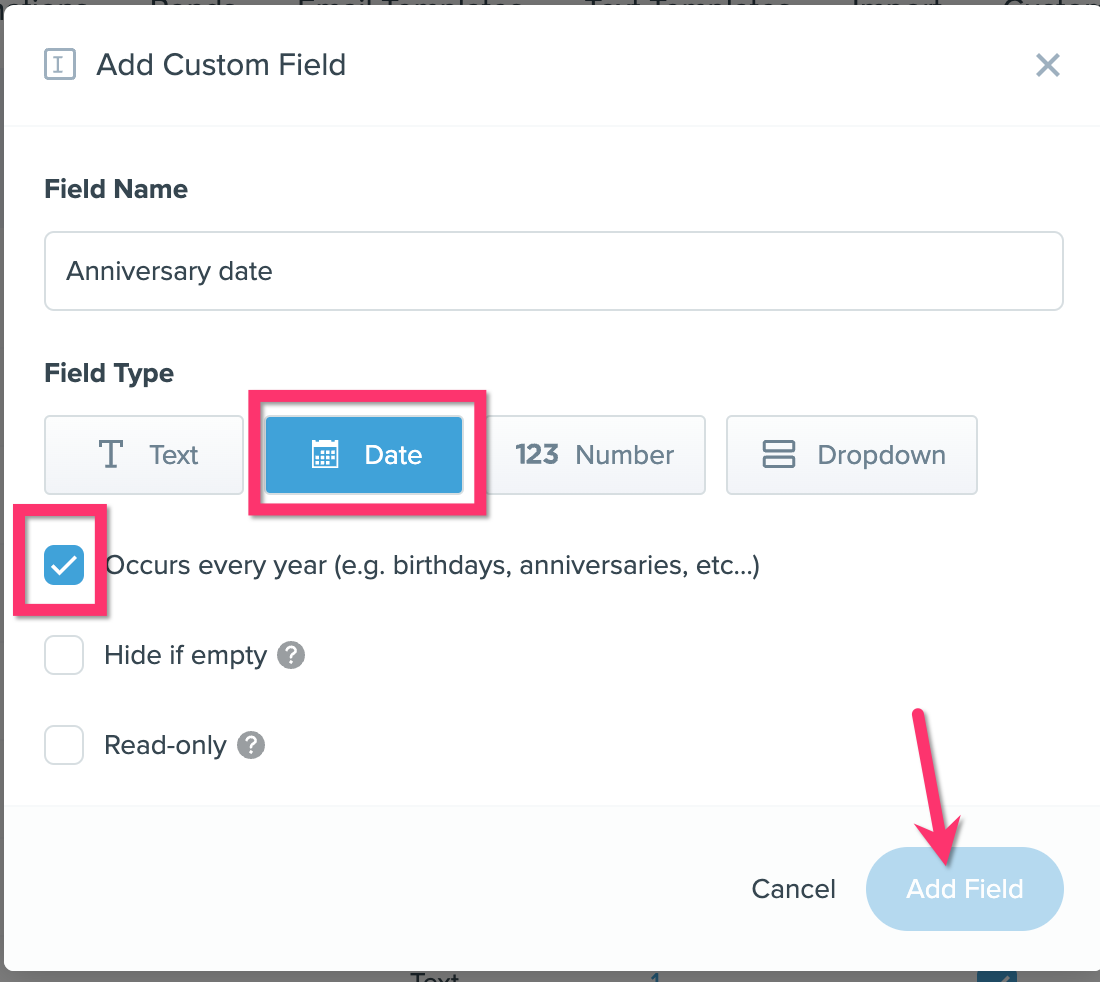The height and width of the screenshot is (982, 1100).
Task: Click the "Occurs every year" label text
Action: (432, 566)
